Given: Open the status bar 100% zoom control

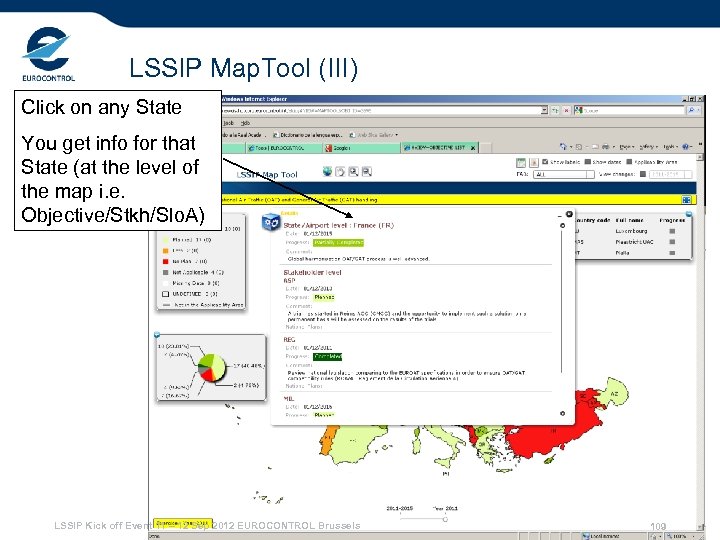Looking at the screenshot, I should 681,536.
